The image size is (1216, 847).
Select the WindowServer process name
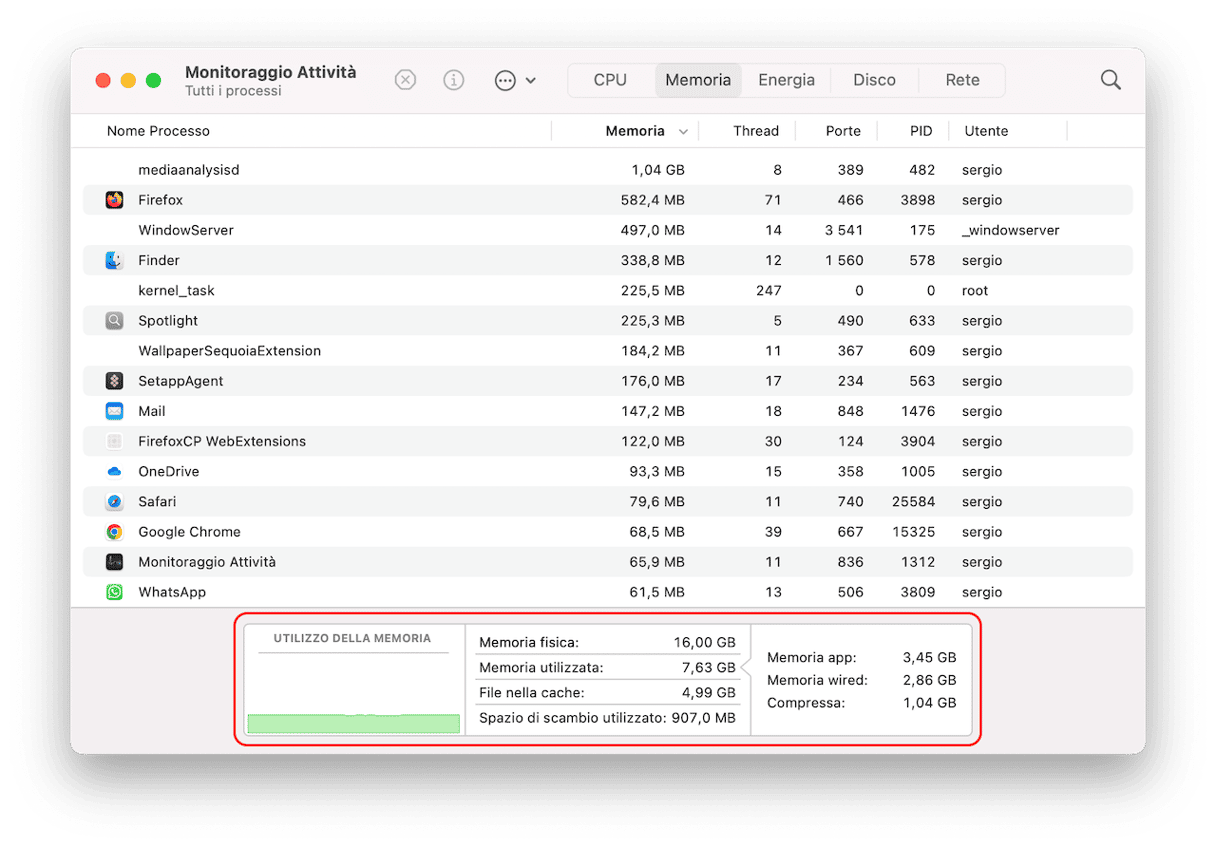tap(186, 230)
